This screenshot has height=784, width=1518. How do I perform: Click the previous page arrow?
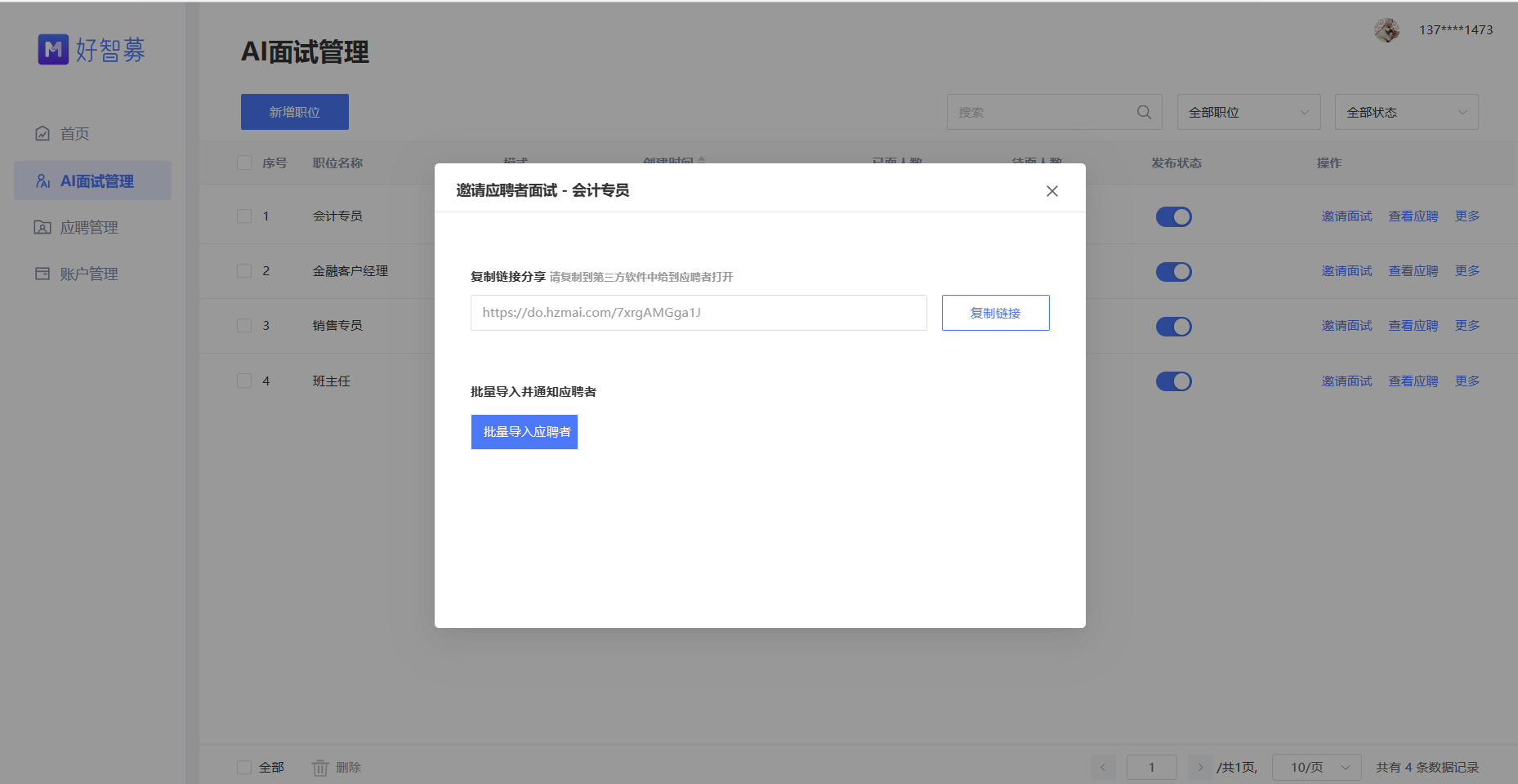coord(1103,767)
